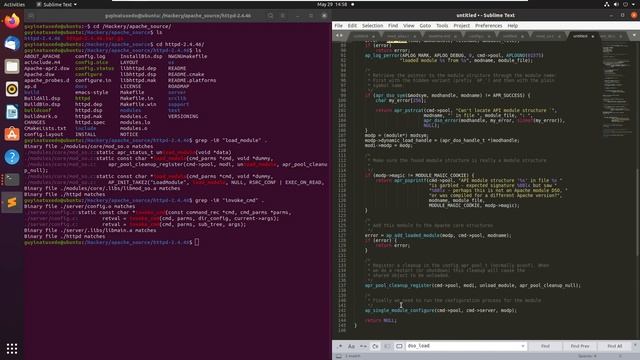
Task: Click MODULE_MAGIC_COOKIE condition line
Action: pos(420,175)
